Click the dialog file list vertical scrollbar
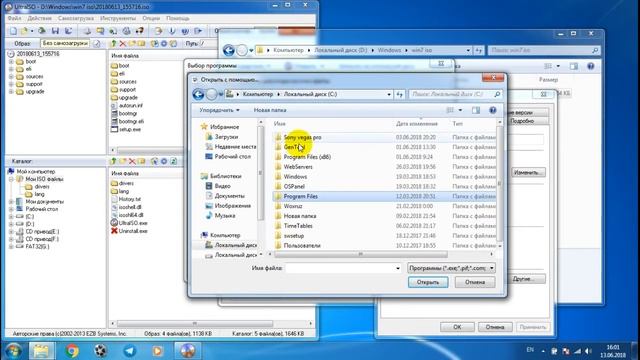Screen dimensions: 640x360 [500, 184]
